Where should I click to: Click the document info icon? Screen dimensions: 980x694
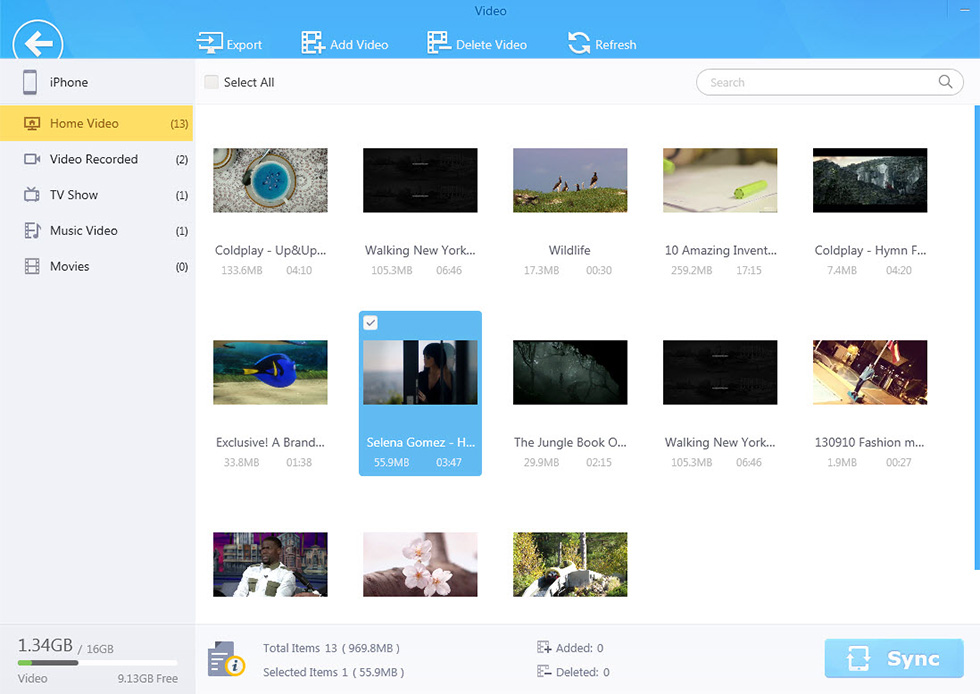tap(225, 660)
